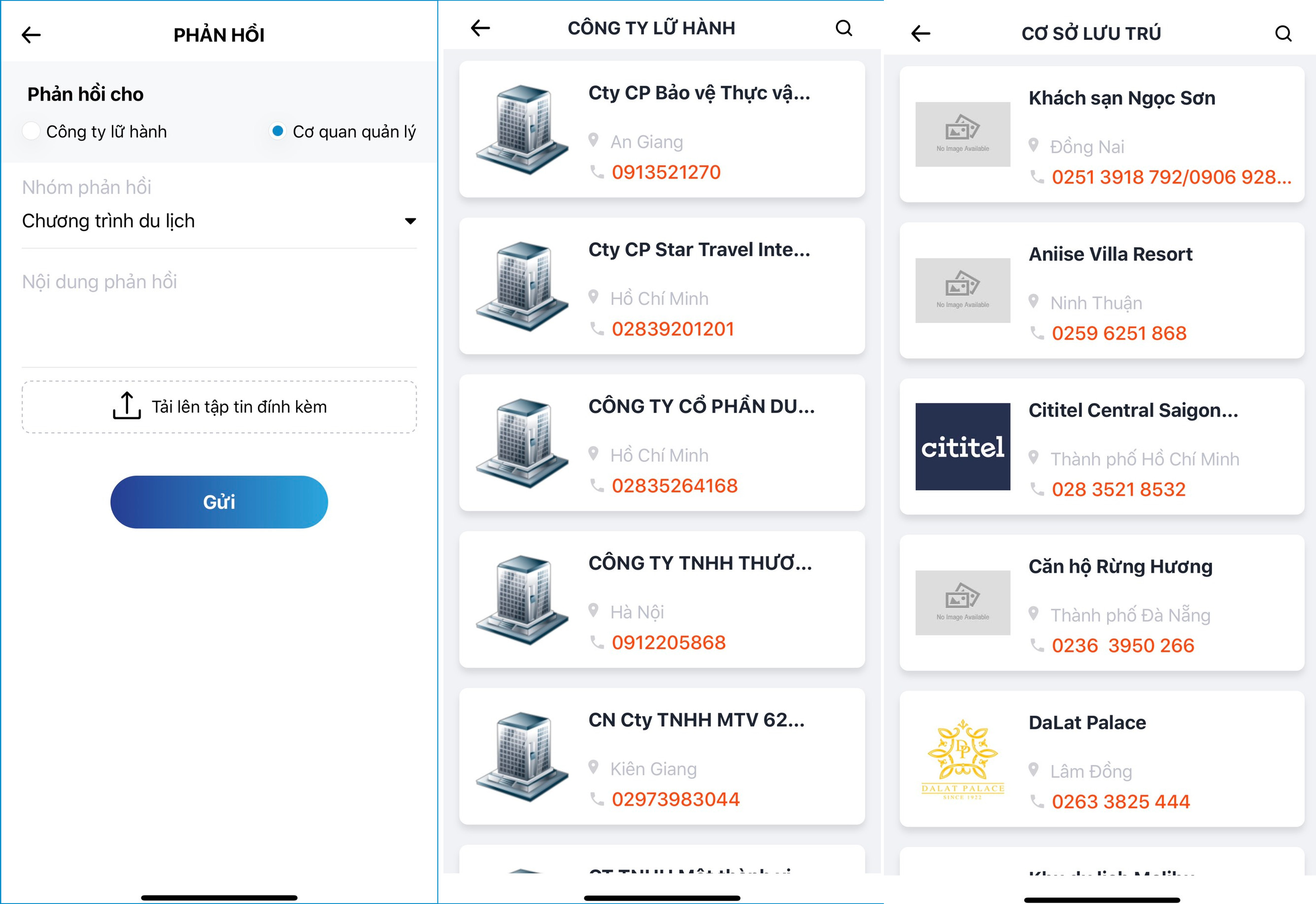Open search in CÔNG TY LỮ HÀNH screen
This screenshot has height=904, width=1316.
click(x=844, y=28)
